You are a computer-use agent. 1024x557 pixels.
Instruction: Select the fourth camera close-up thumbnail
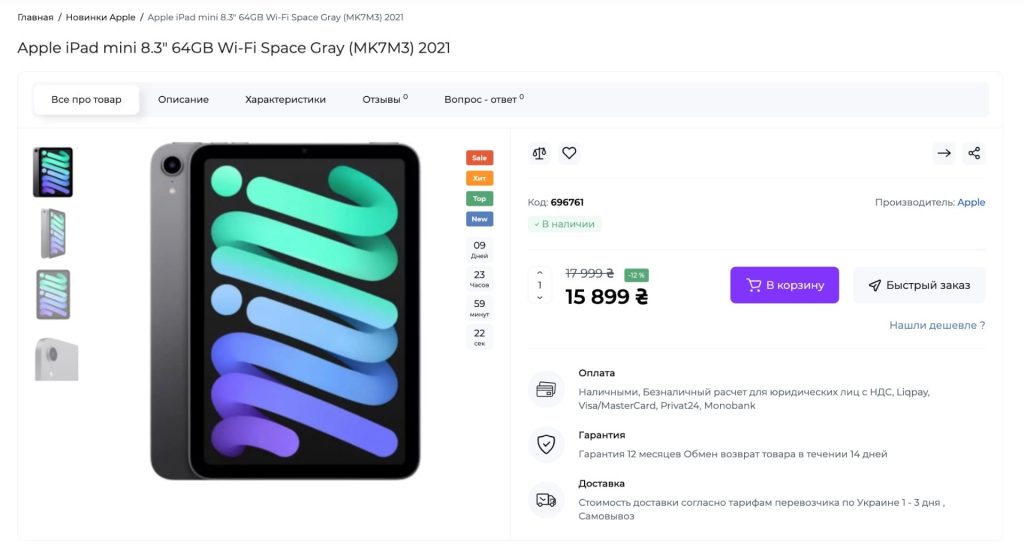pos(56,358)
